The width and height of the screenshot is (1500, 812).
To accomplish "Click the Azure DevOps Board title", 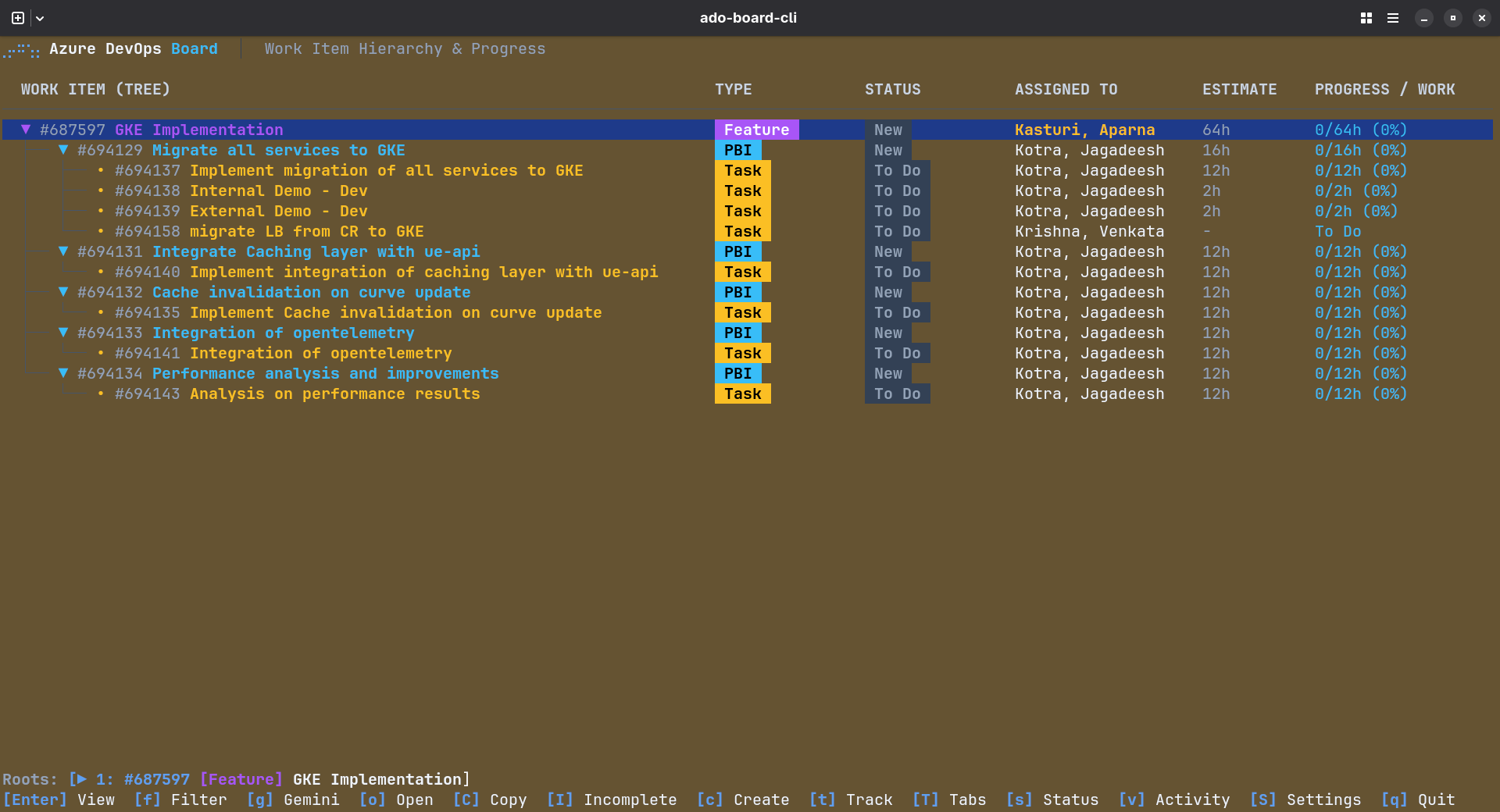I will pyautogui.click(x=134, y=48).
